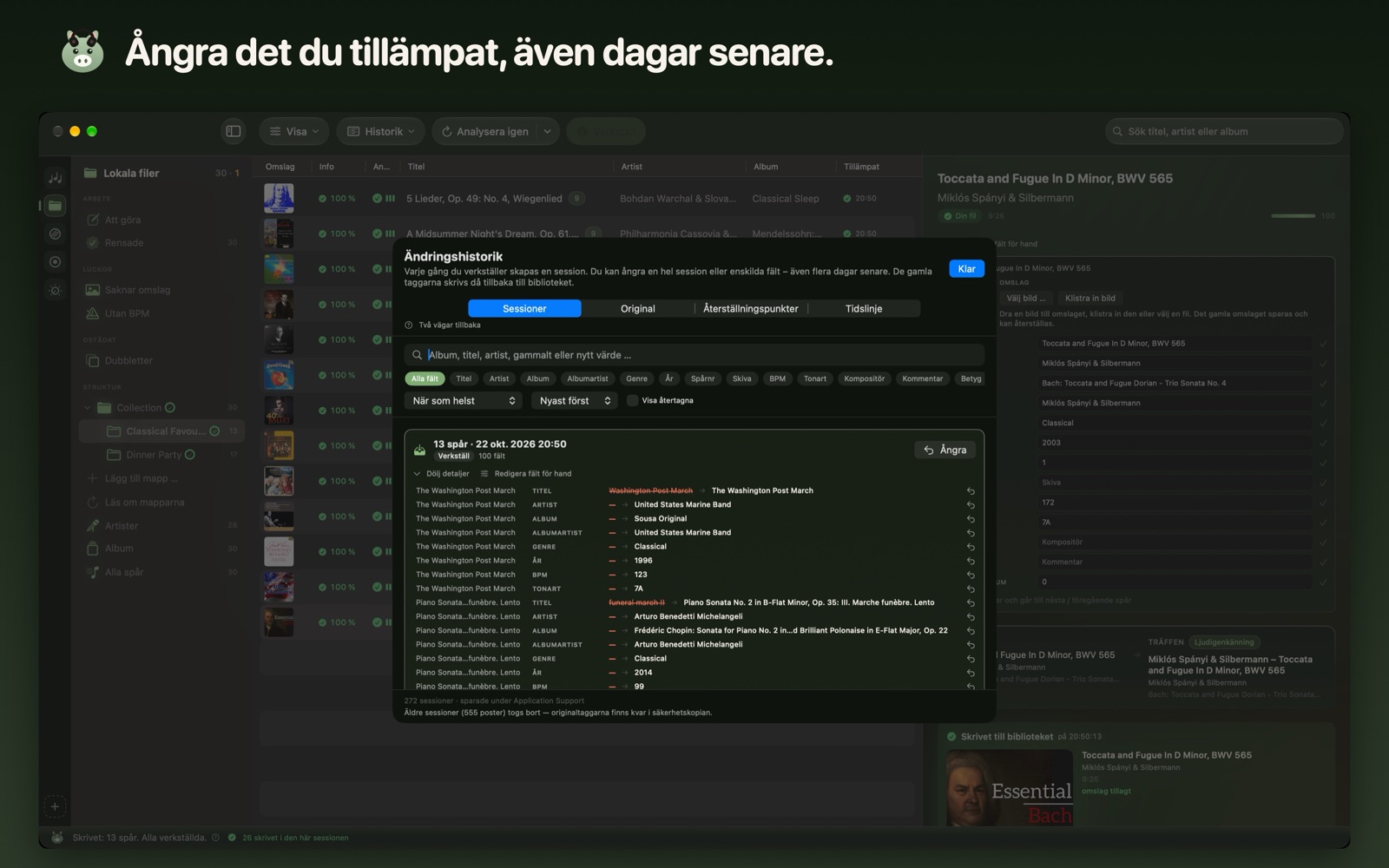Click the session inbox icon next to 13 spår
This screenshot has width=1389, height=868.
(419, 450)
